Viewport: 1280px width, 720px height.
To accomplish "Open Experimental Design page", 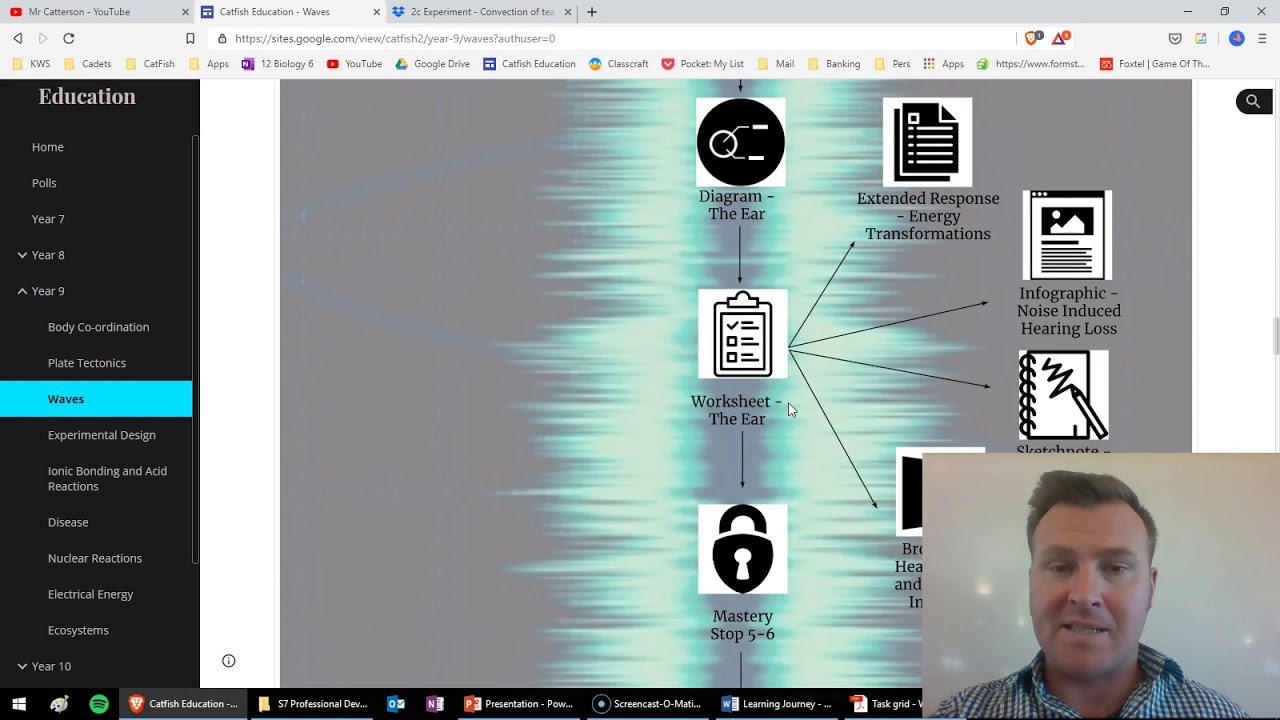I will pos(101,435).
